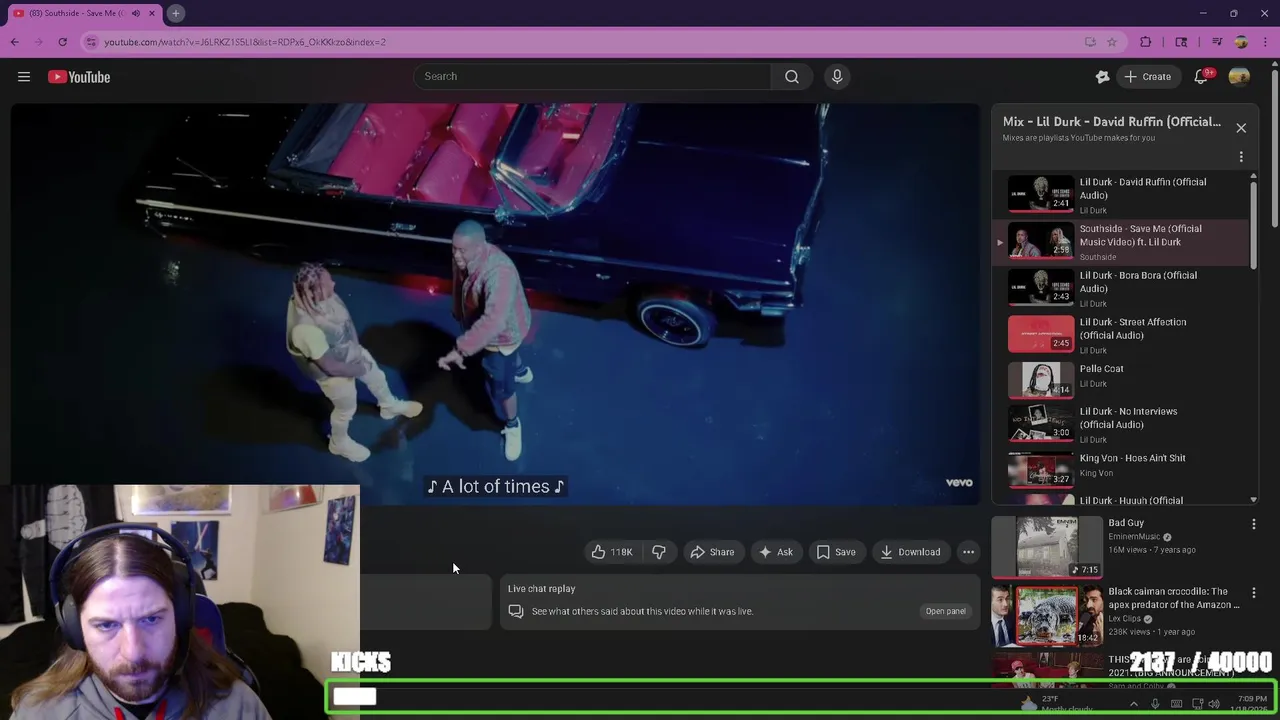Click playlist scrollbar up arrow
Viewport: 1280px width, 720px height.
click(x=1253, y=177)
